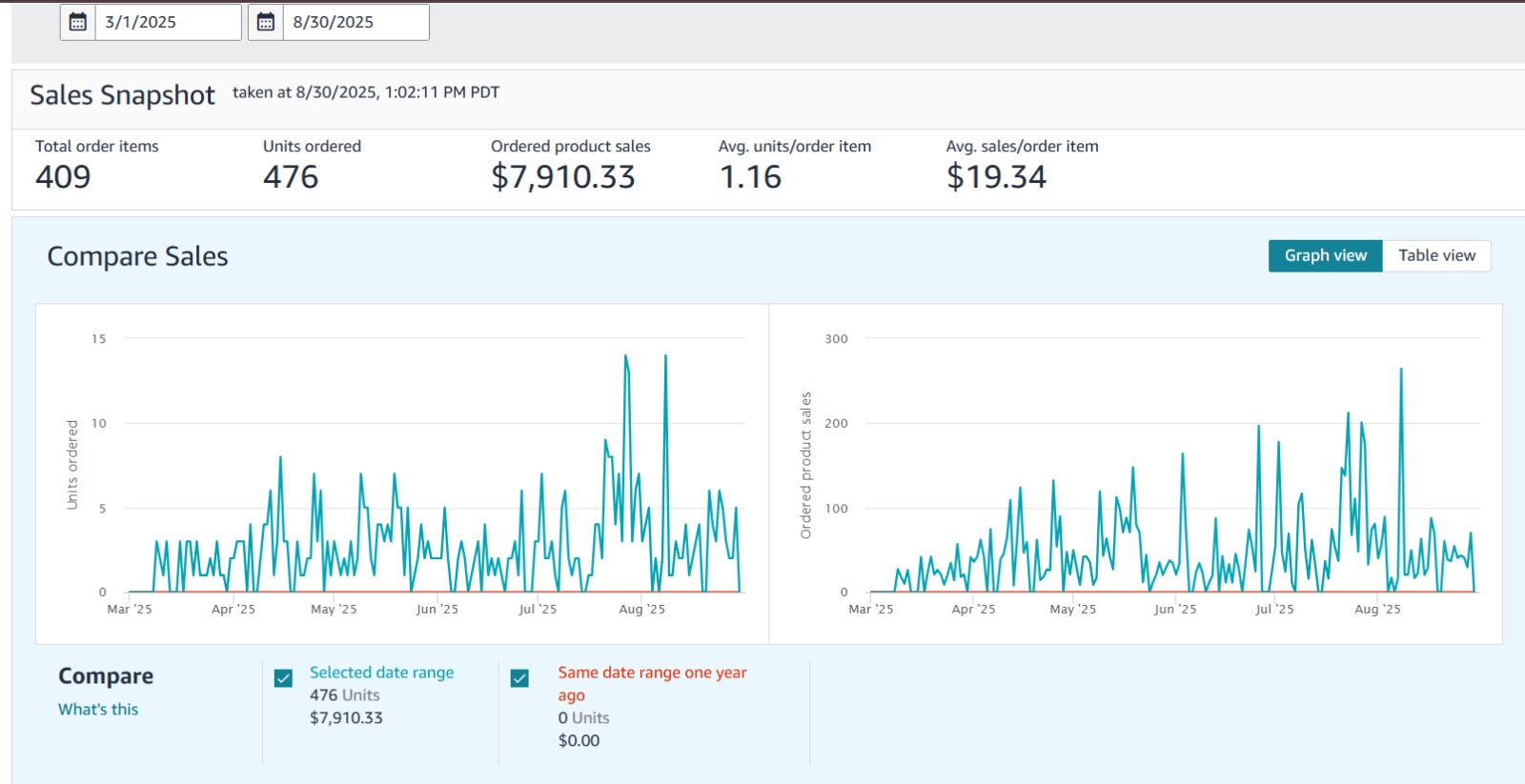This screenshot has width=1525, height=784.
Task: Select the Total order items value 409
Action: click(63, 177)
